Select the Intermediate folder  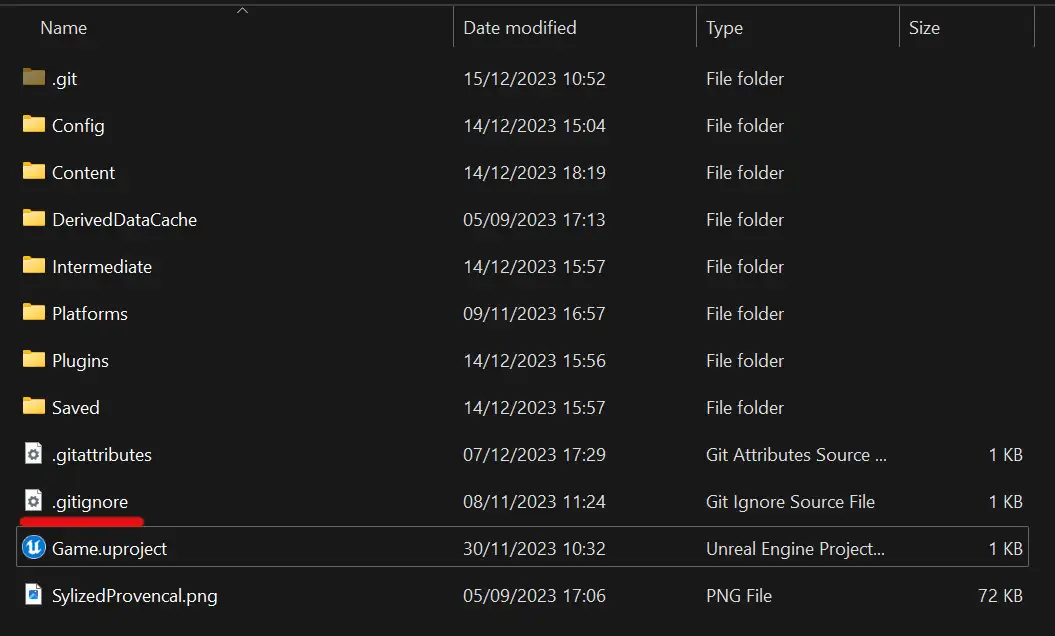pos(100,266)
